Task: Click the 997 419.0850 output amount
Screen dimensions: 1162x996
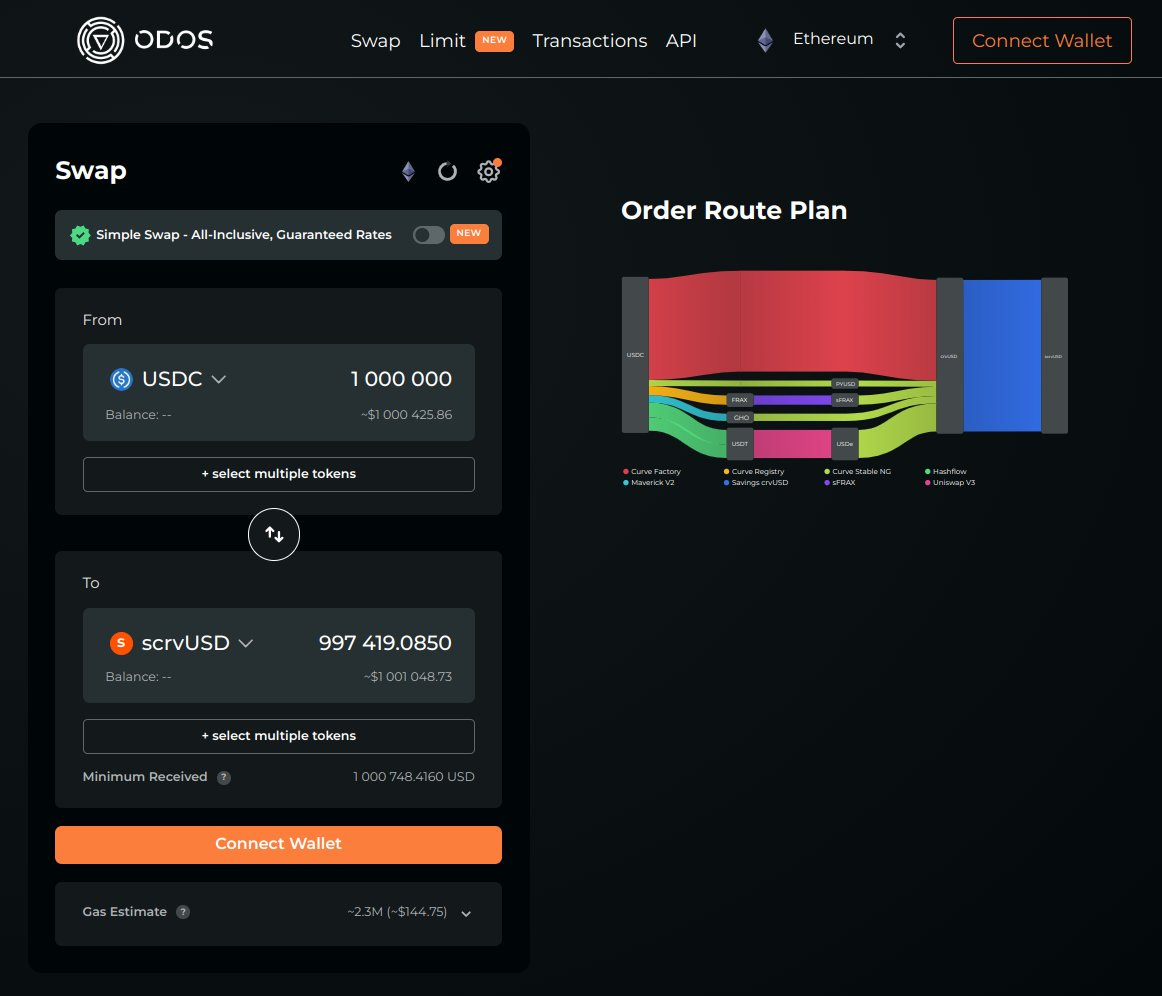Action: pyautogui.click(x=385, y=643)
